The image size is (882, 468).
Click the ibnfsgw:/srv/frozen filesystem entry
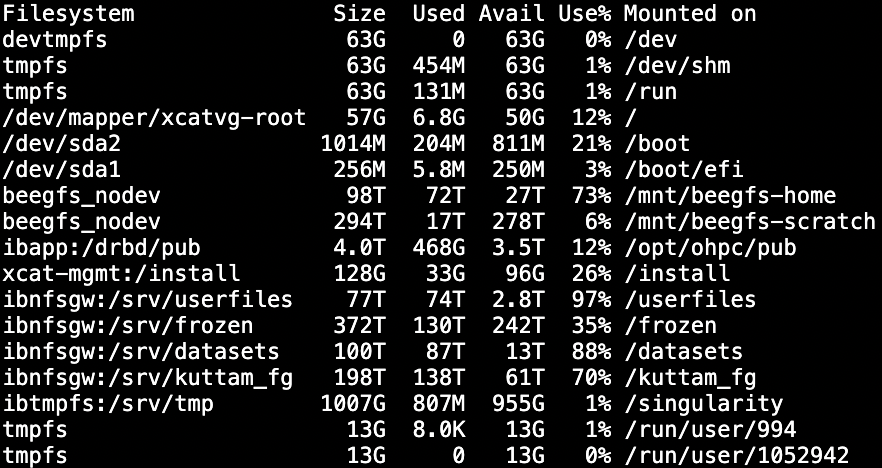[x=127, y=326]
